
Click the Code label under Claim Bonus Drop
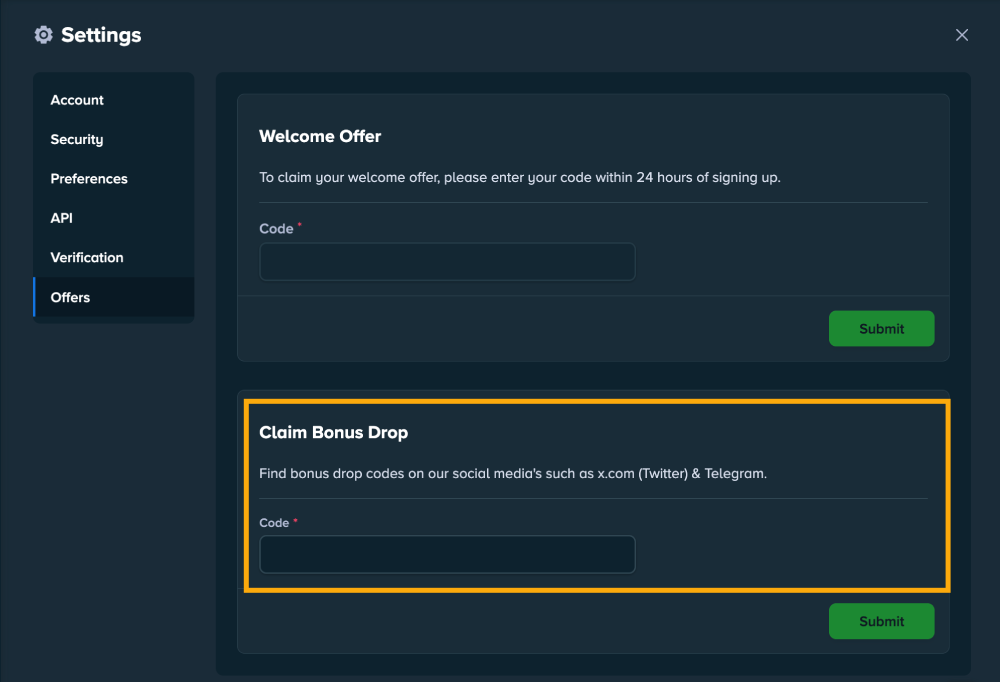click(274, 523)
